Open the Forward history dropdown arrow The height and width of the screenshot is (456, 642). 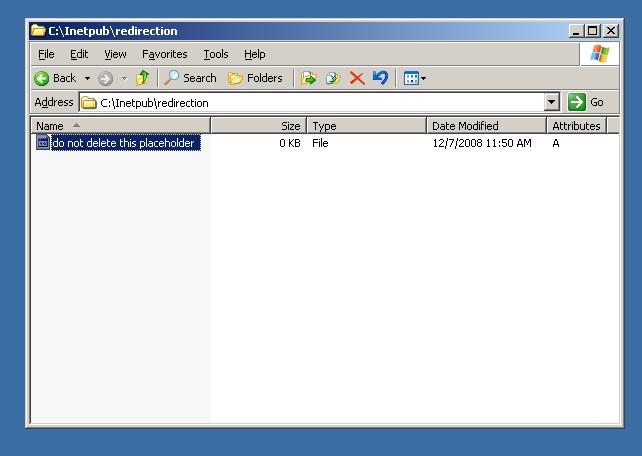click(x=124, y=78)
